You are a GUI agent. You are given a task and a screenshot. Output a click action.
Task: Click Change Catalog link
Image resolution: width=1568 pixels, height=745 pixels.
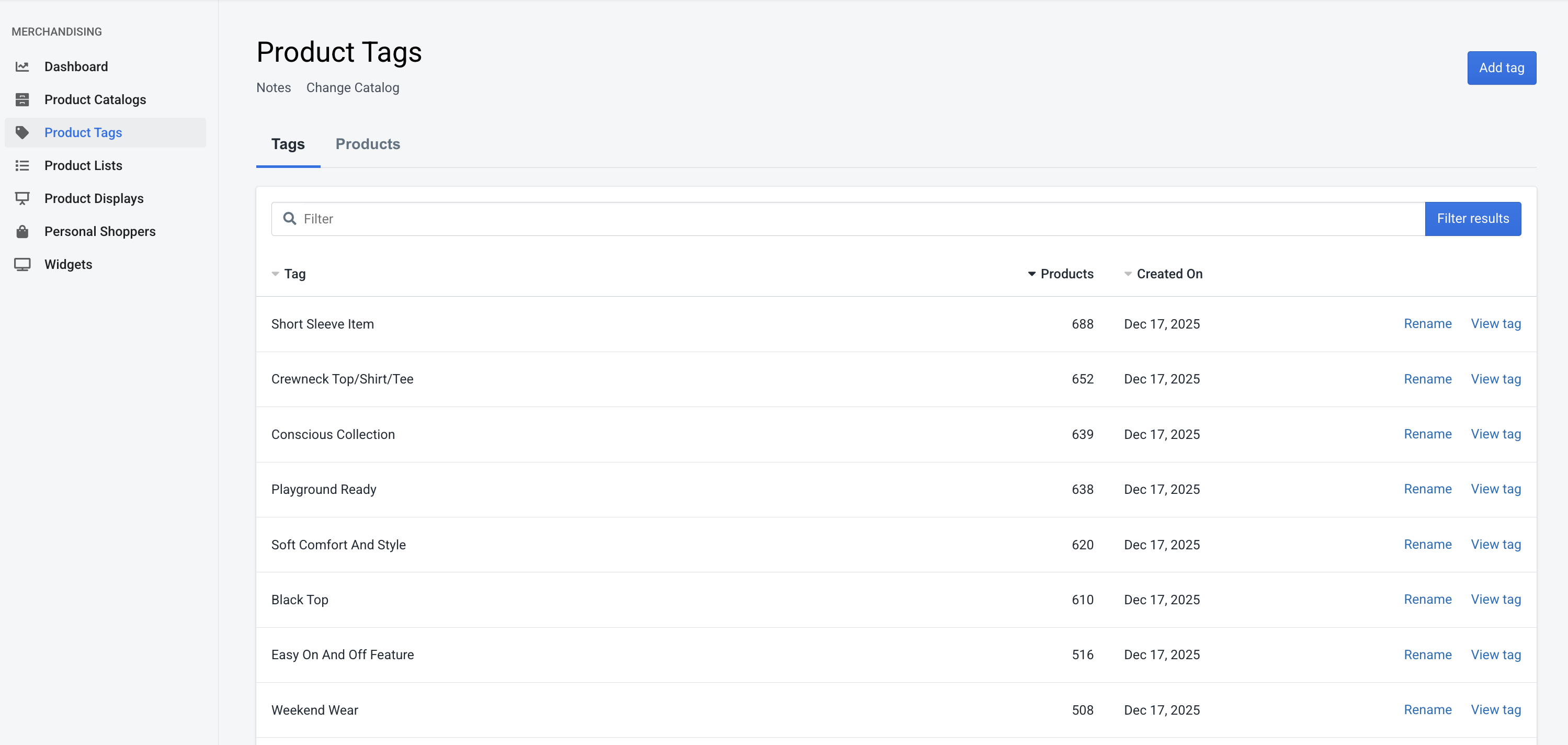[x=353, y=88]
